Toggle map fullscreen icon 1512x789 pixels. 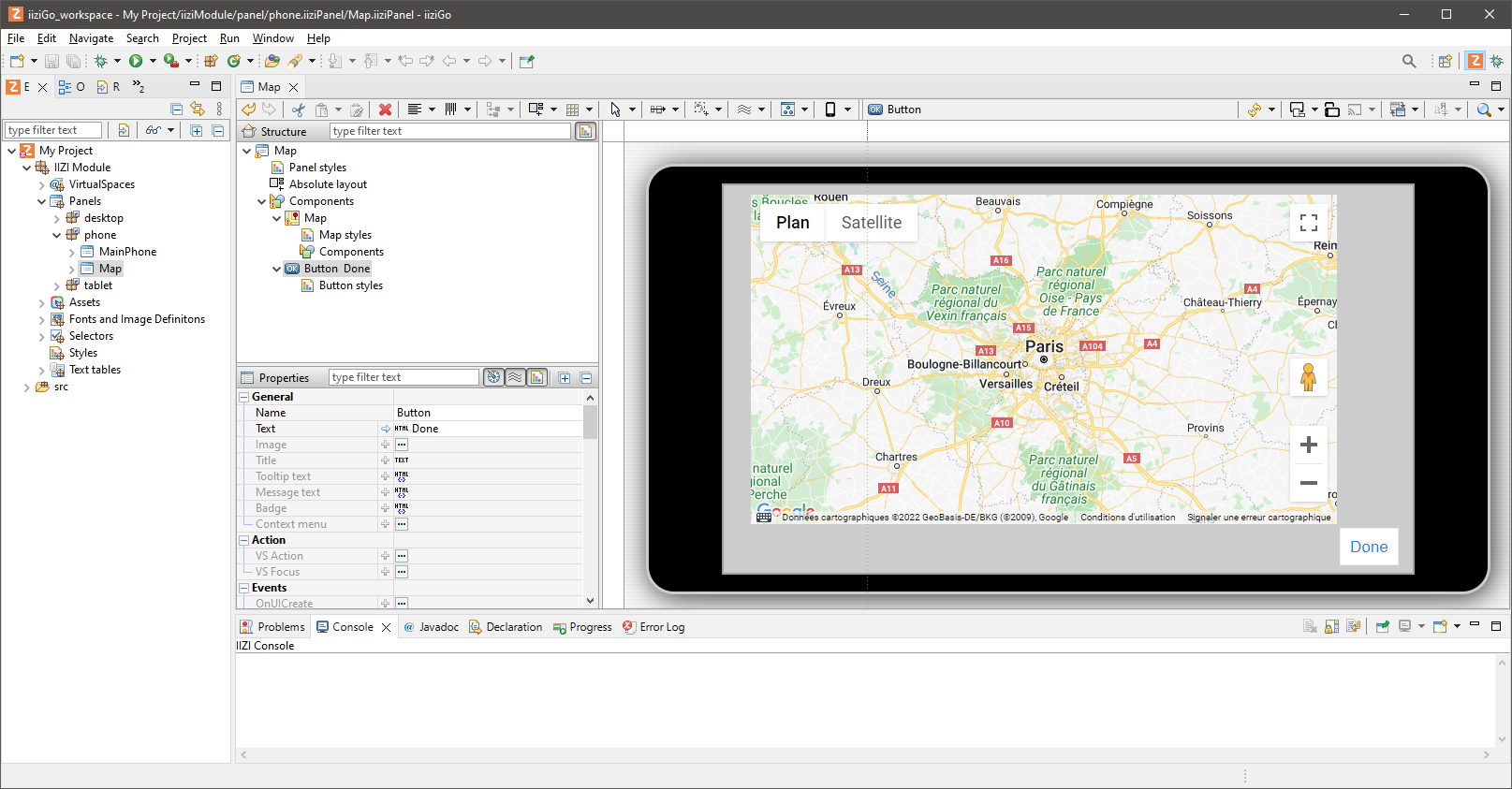click(x=1309, y=223)
